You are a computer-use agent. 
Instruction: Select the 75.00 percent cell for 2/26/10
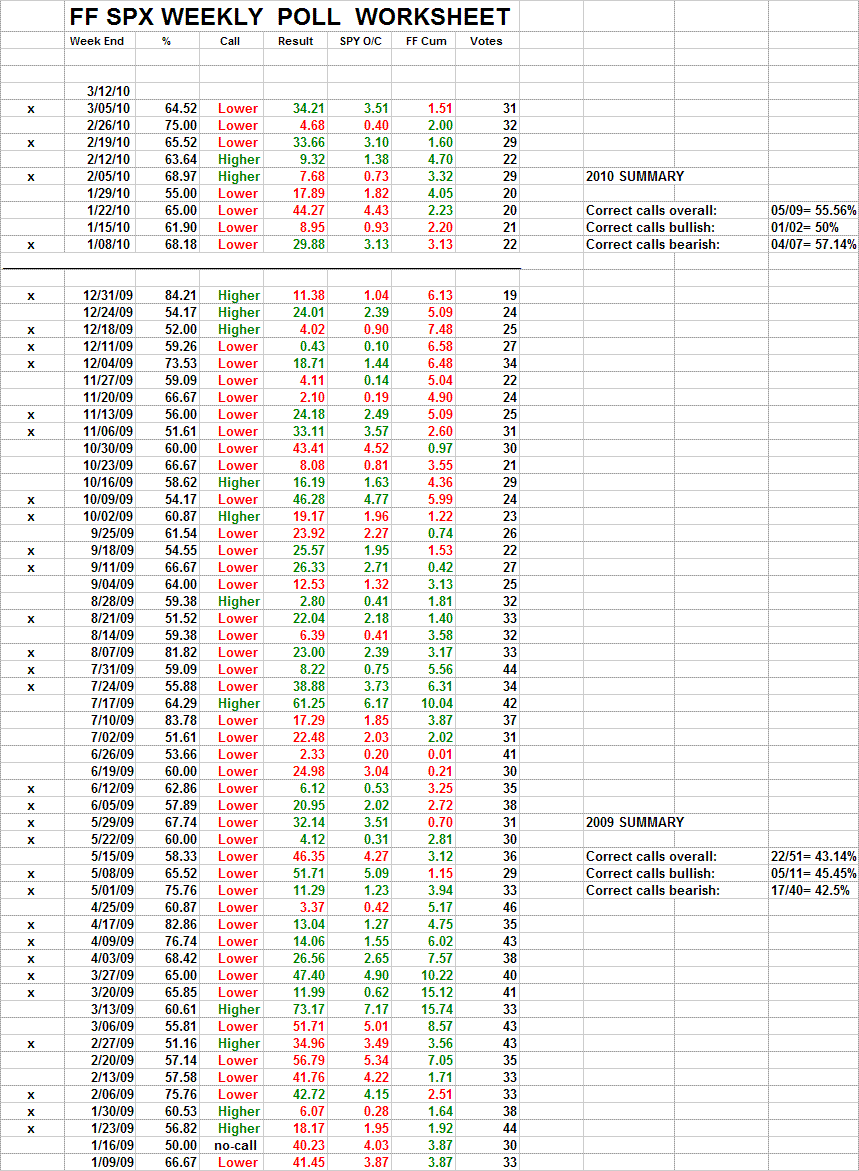click(182, 125)
